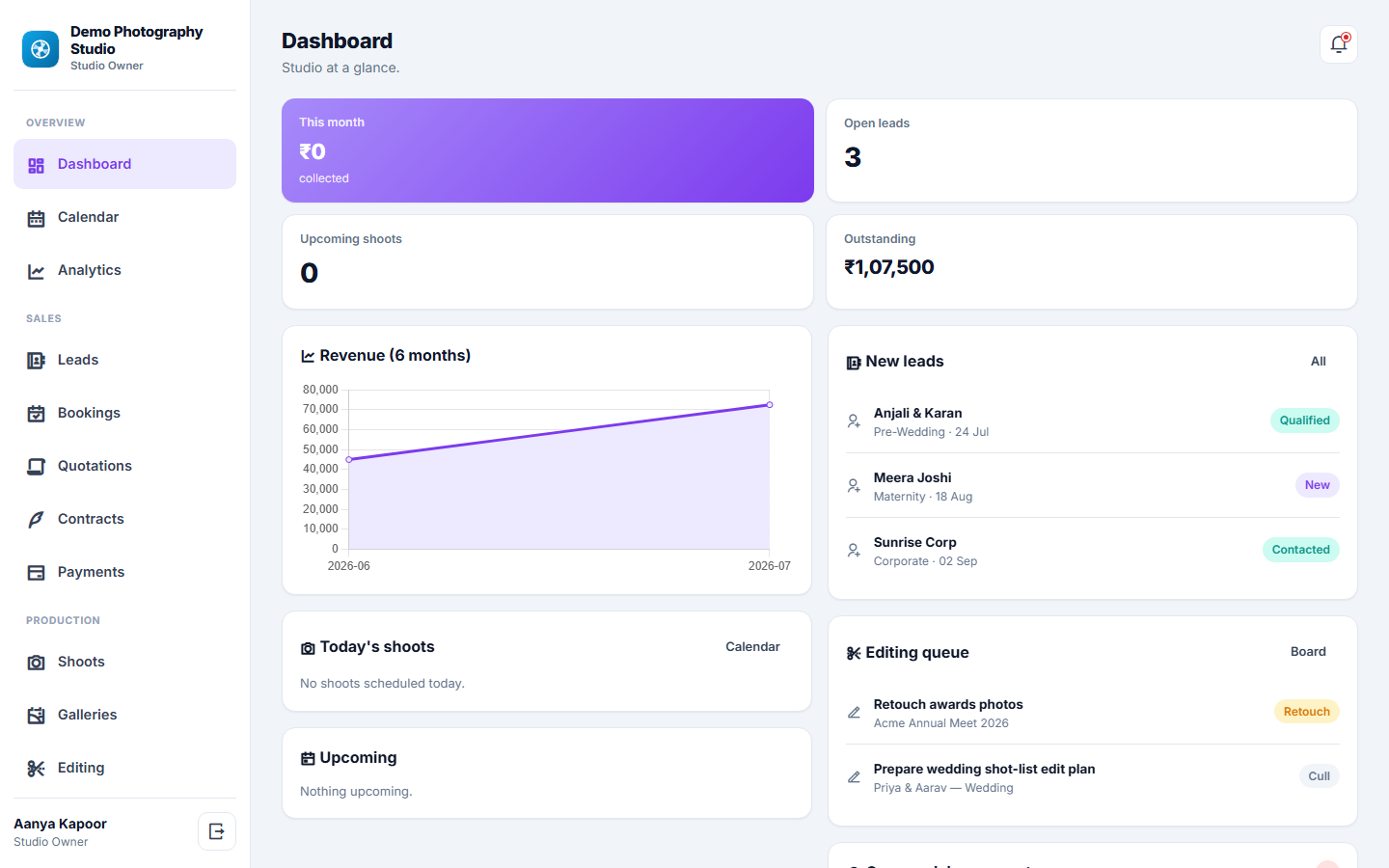Open the Editing sidebar item
Viewport: 1389px width, 868px height.
tap(124, 768)
